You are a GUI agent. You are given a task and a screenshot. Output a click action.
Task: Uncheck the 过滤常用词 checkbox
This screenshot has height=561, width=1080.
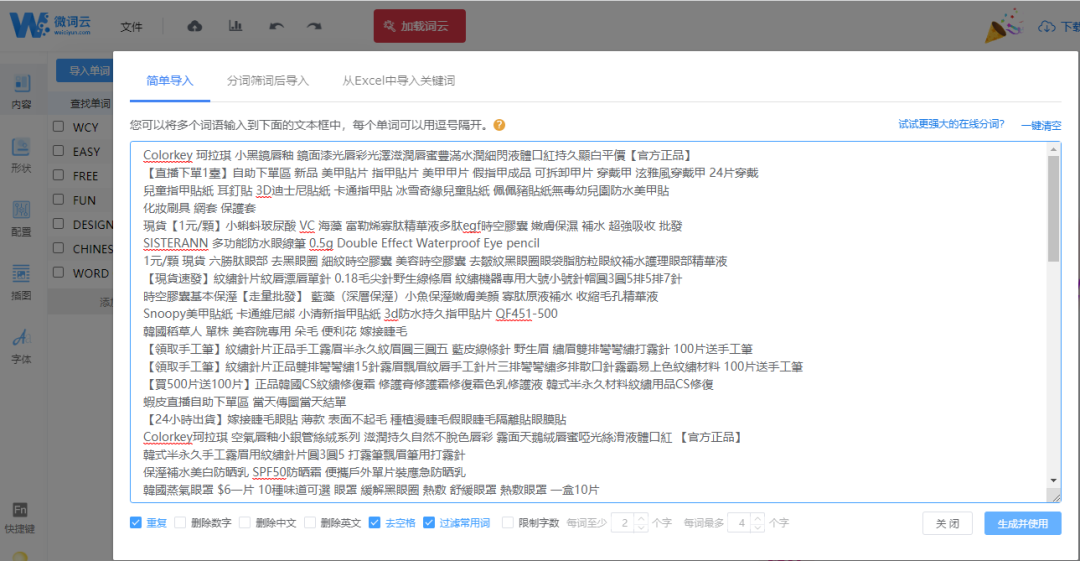click(429, 522)
